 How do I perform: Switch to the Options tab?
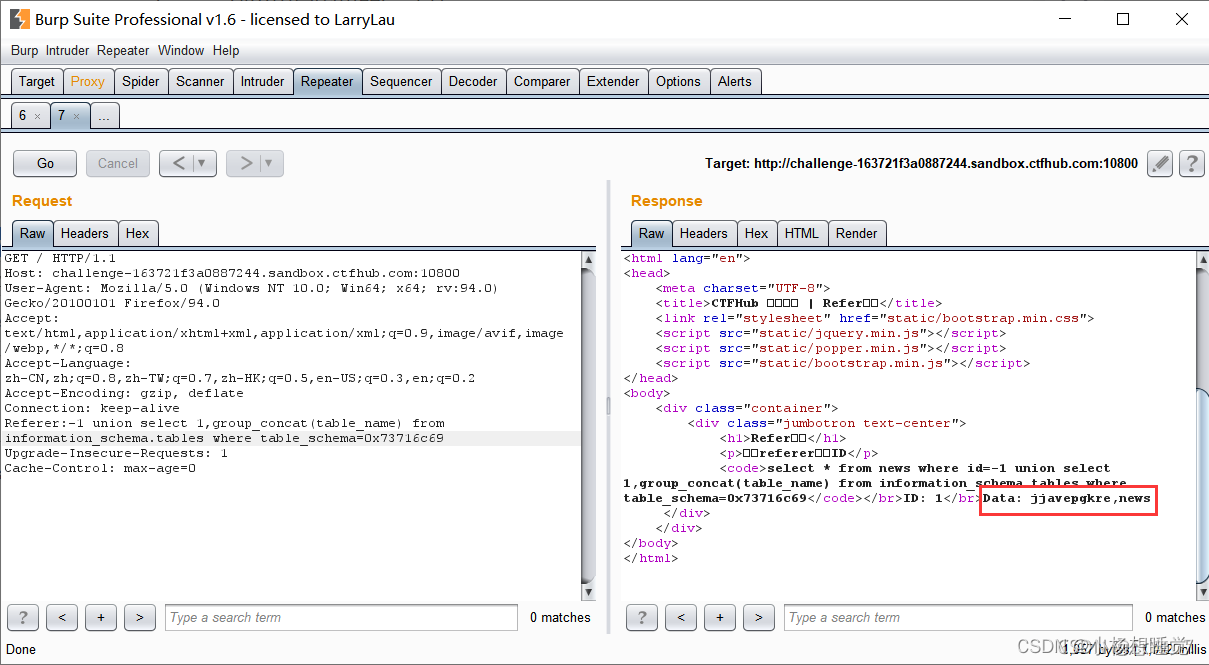click(x=679, y=81)
